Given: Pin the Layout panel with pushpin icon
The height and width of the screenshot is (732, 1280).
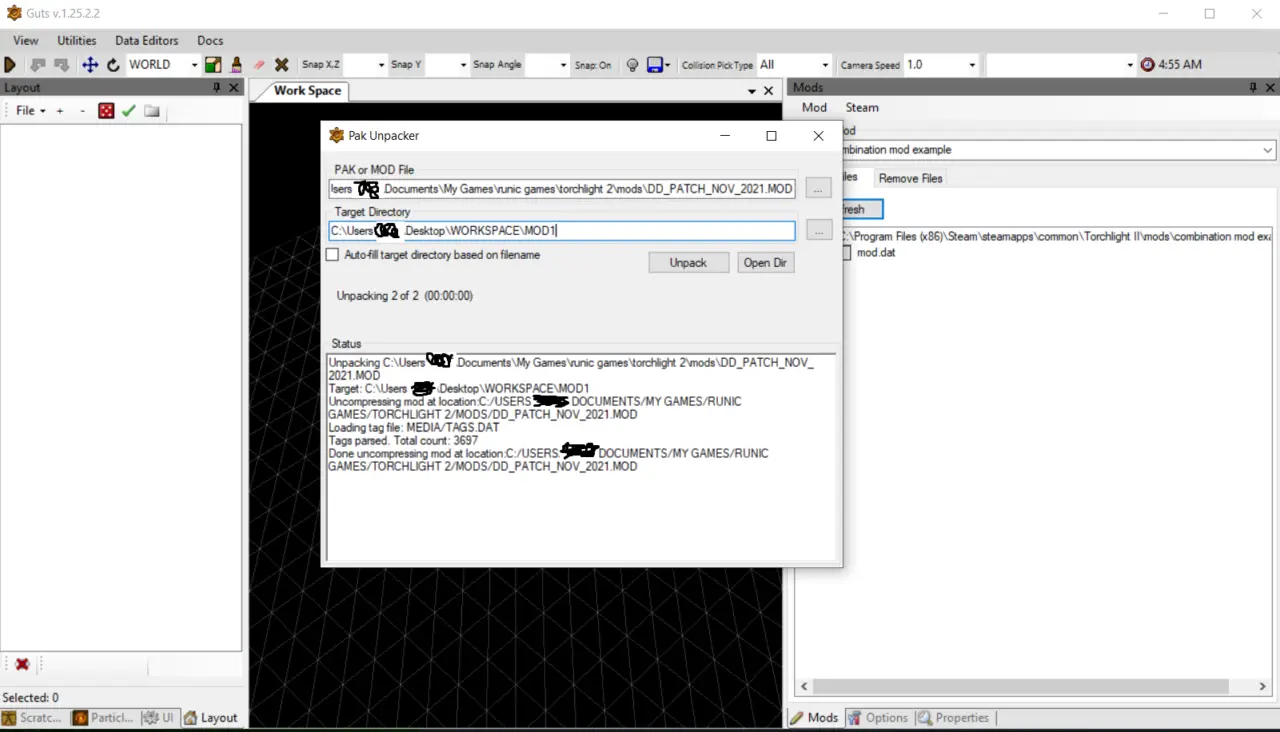Looking at the screenshot, I should point(217,88).
